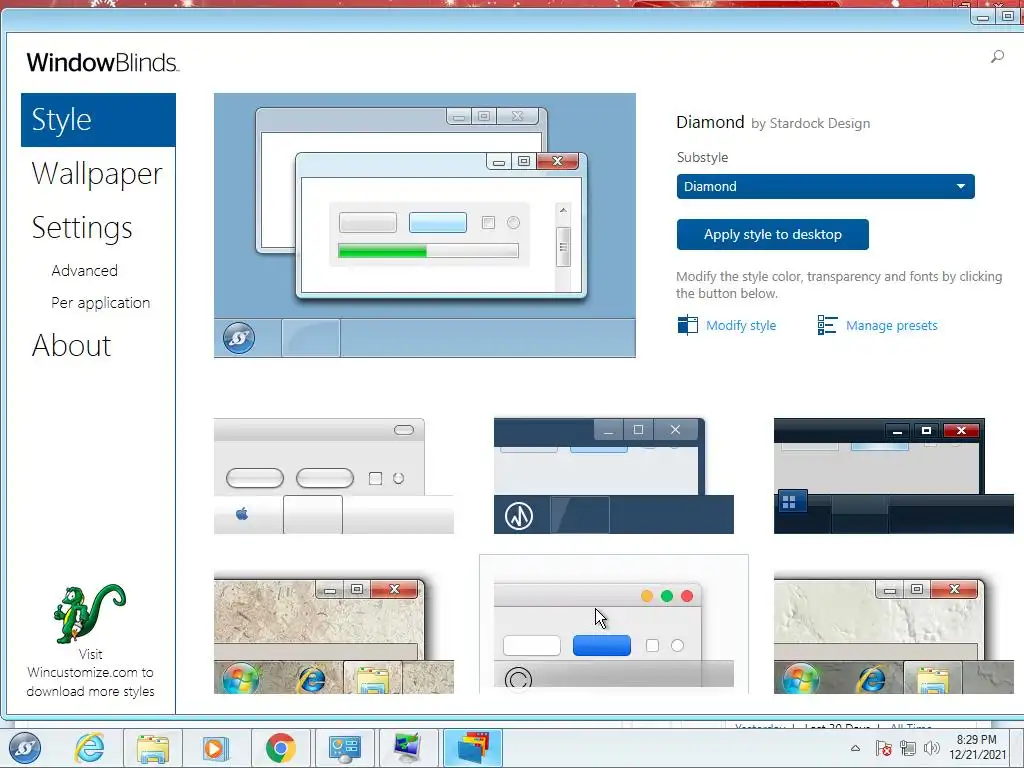Image resolution: width=1024 pixels, height=768 pixels.
Task: Open the Manage presets link
Action: pos(891,325)
